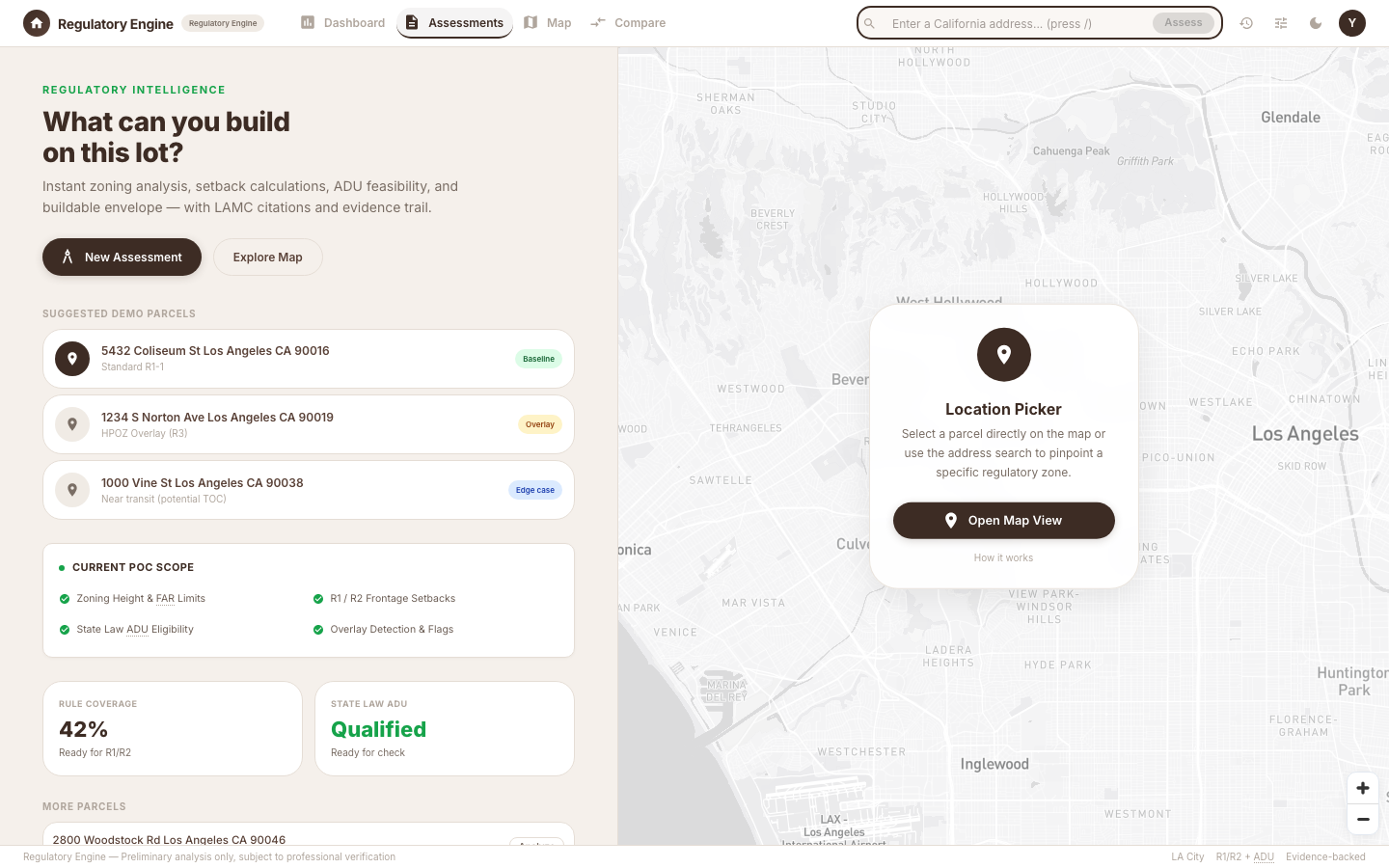Select the 1234 S Norton Ave parcel
The height and width of the screenshot is (868, 1389).
(309, 424)
